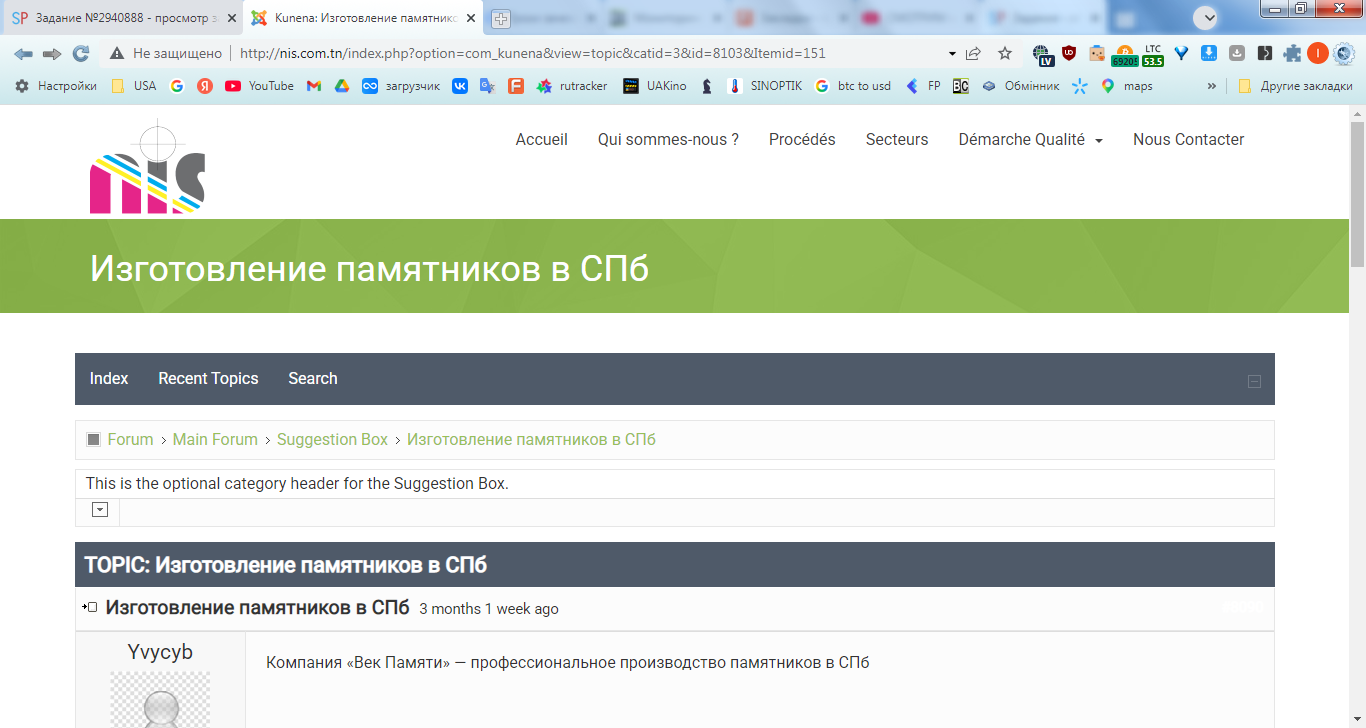Open the Bitcoin price ticker extension
The width and height of the screenshot is (1366, 728).
click(1125, 54)
